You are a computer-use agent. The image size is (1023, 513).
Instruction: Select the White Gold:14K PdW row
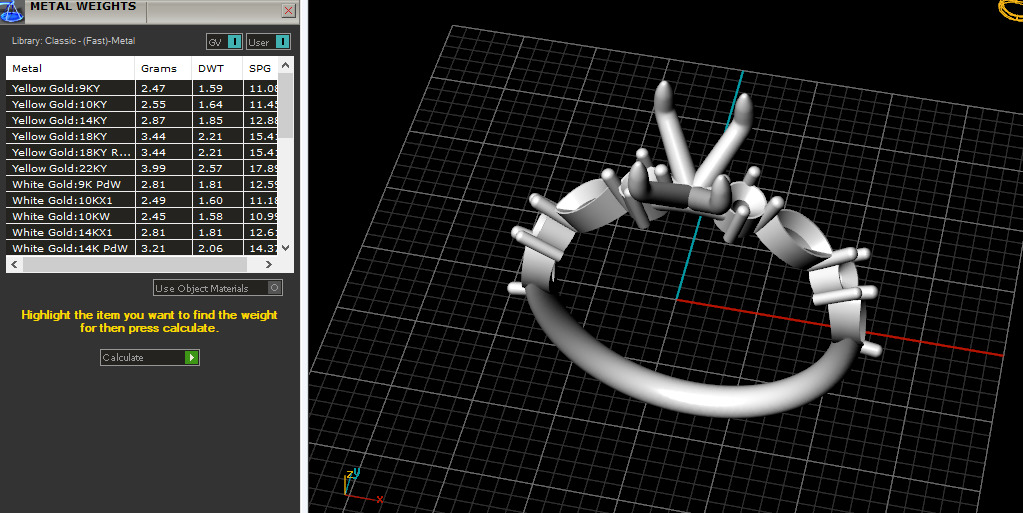pyautogui.click(x=142, y=248)
